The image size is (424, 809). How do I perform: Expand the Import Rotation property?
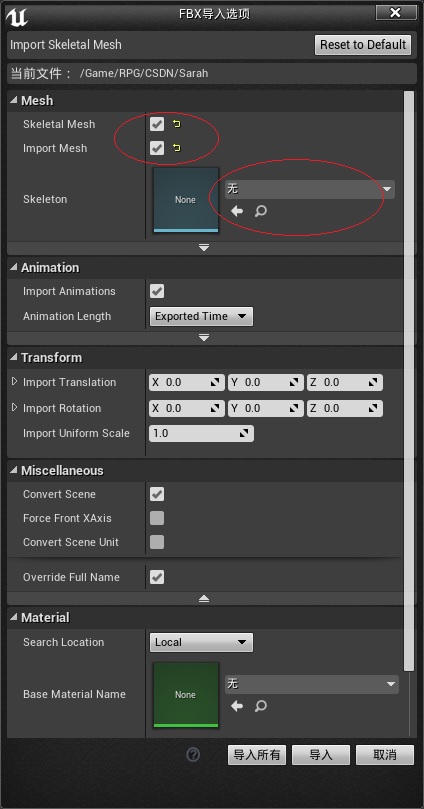pos(14,408)
